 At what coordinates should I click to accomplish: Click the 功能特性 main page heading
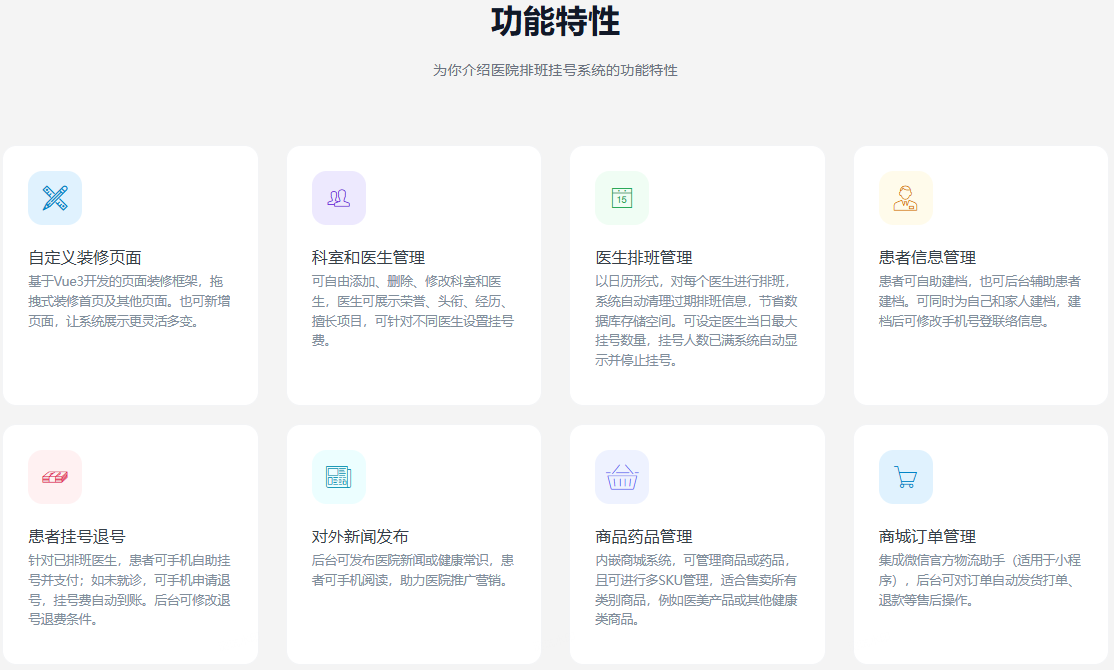[555, 21]
